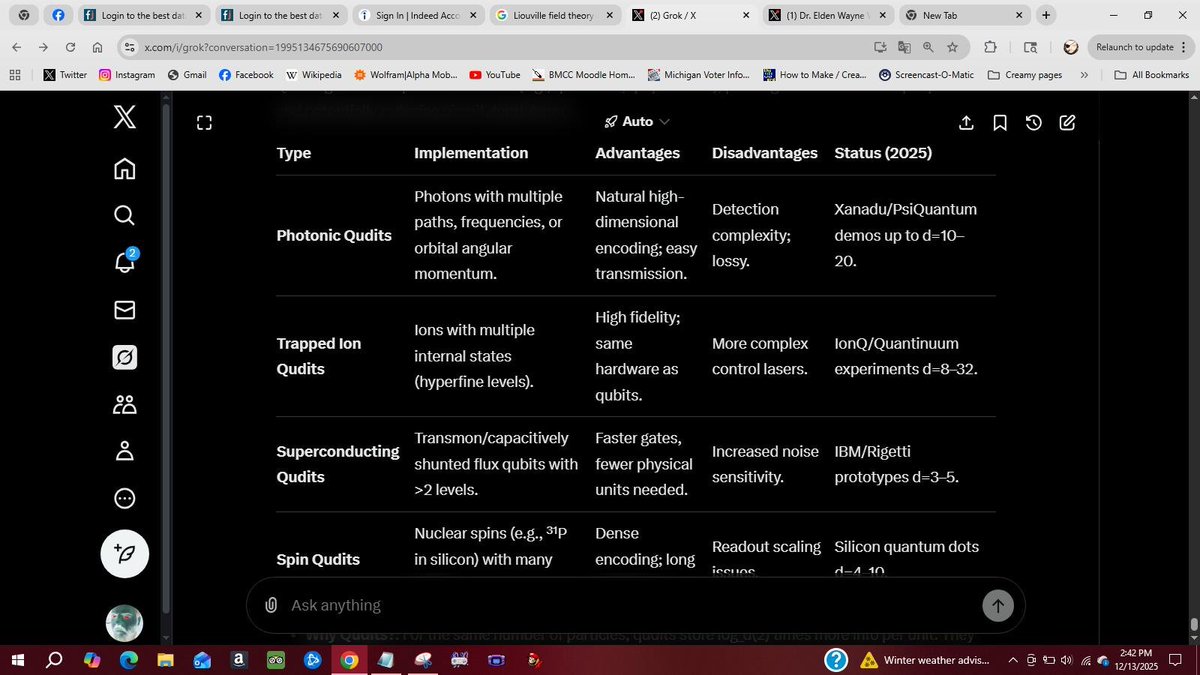Open Grok chat history clock icon
Viewport: 1200px width, 675px height.
(x=1034, y=122)
